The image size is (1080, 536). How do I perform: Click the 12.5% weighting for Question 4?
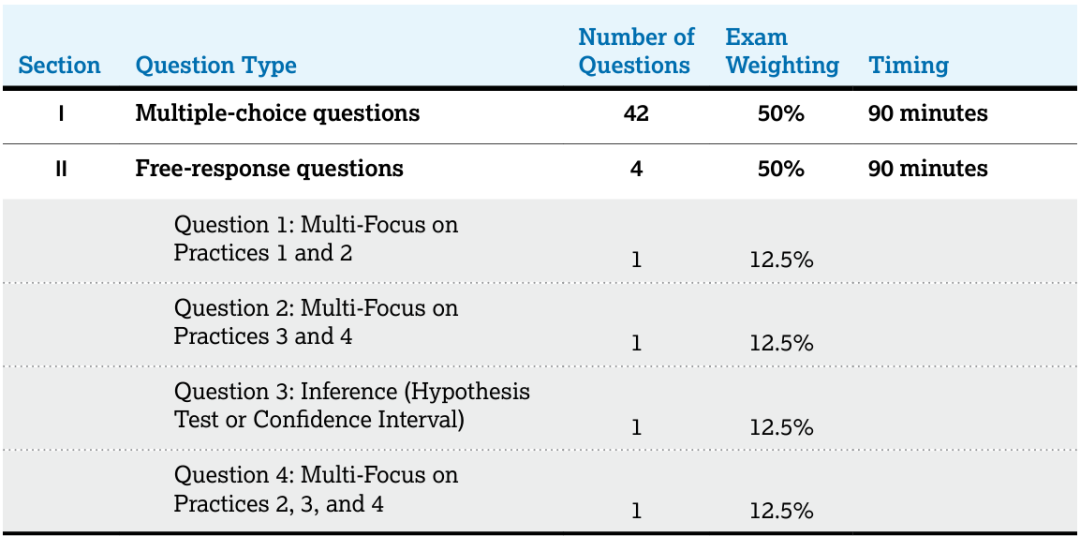pyautogui.click(x=782, y=511)
